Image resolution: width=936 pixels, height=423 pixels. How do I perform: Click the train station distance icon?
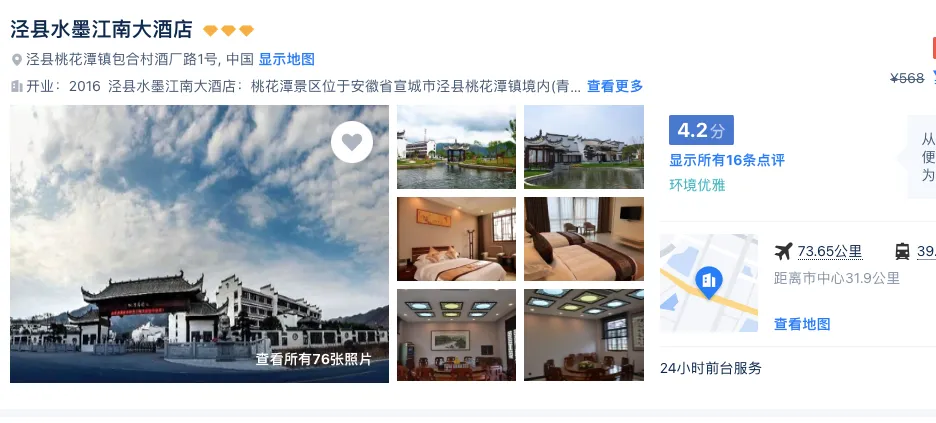pyautogui.click(x=902, y=252)
